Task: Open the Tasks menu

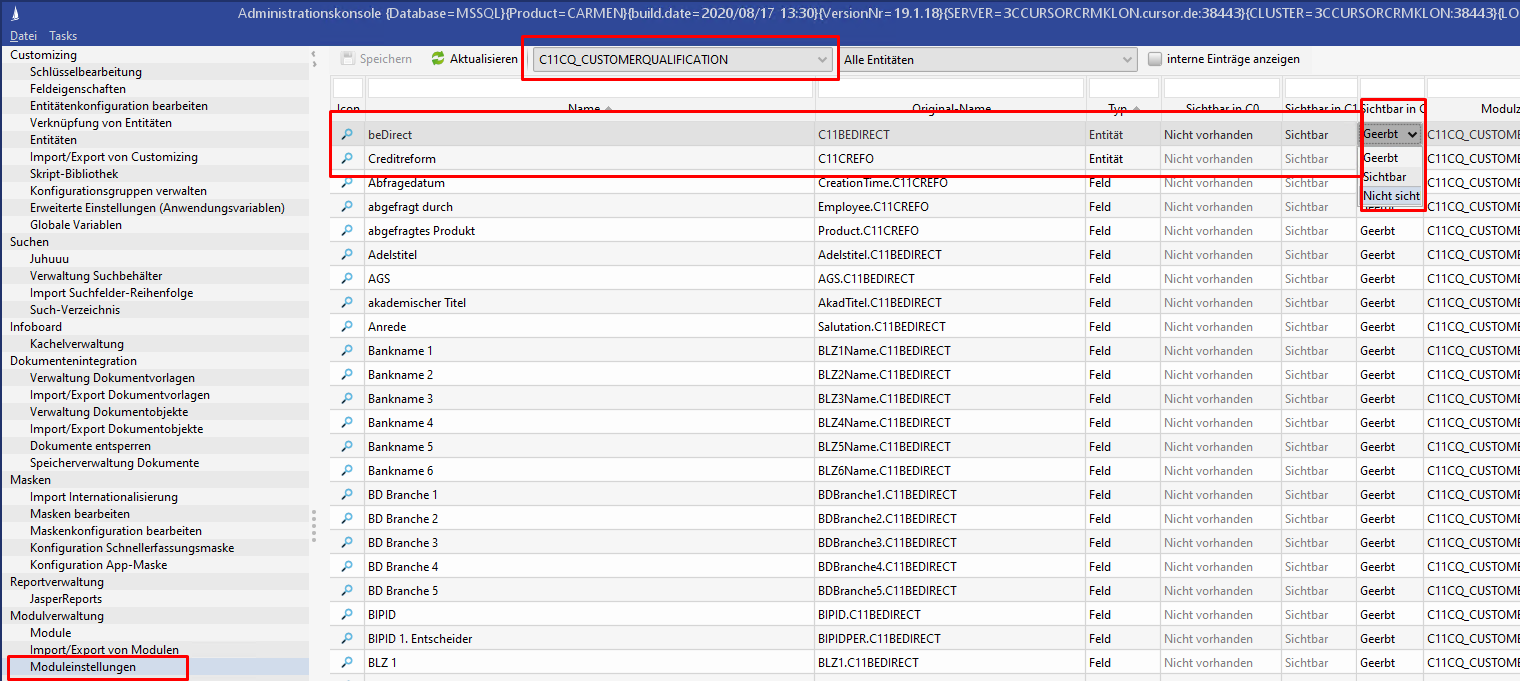Action: tap(63, 36)
